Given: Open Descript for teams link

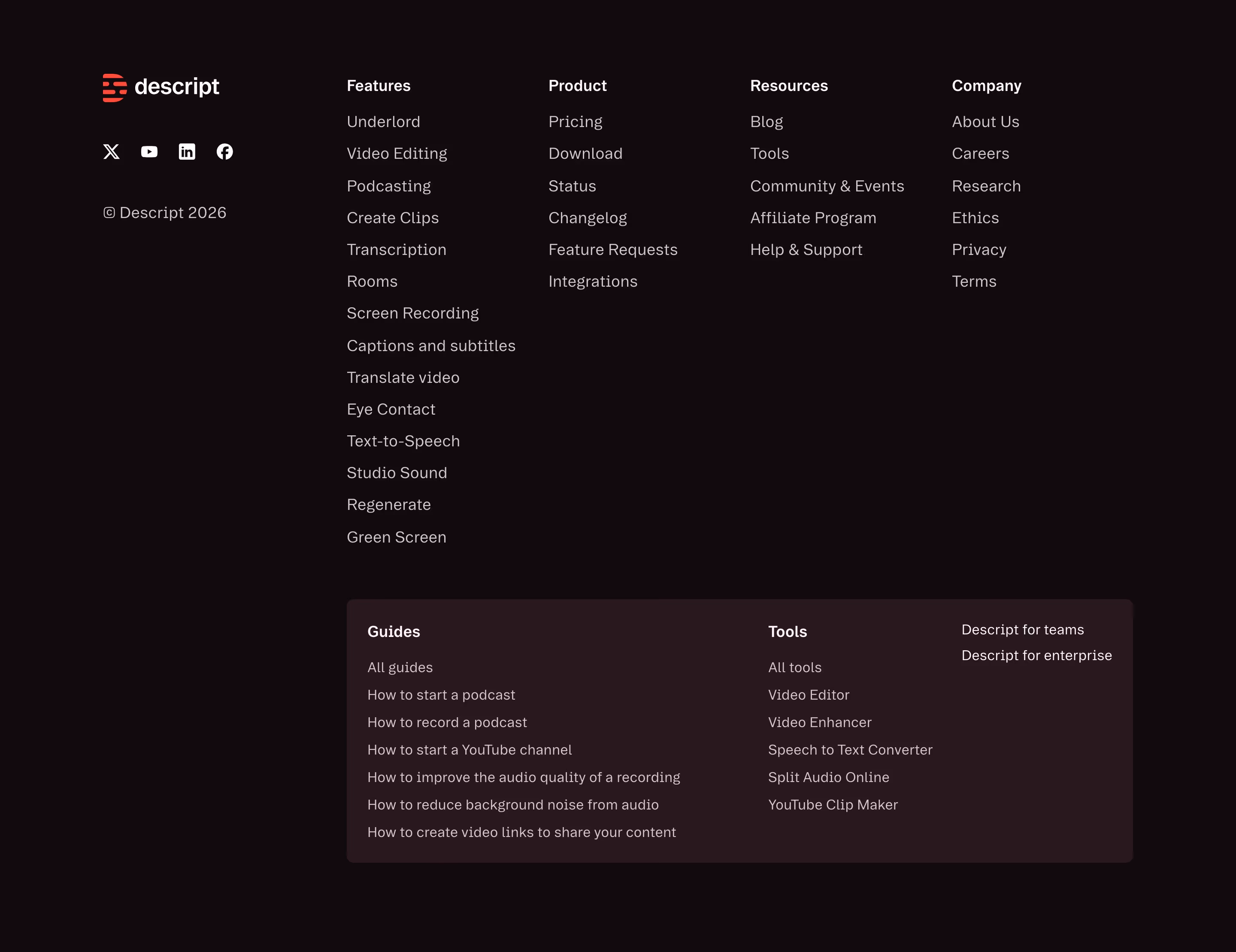Looking at the screenshot, I should point(1023,630).
